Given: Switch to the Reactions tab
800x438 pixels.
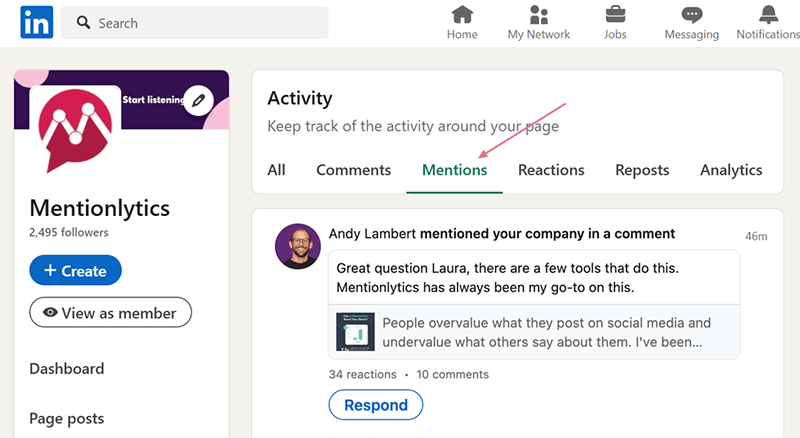Looking at the screenshot, I should coord(551,170).
